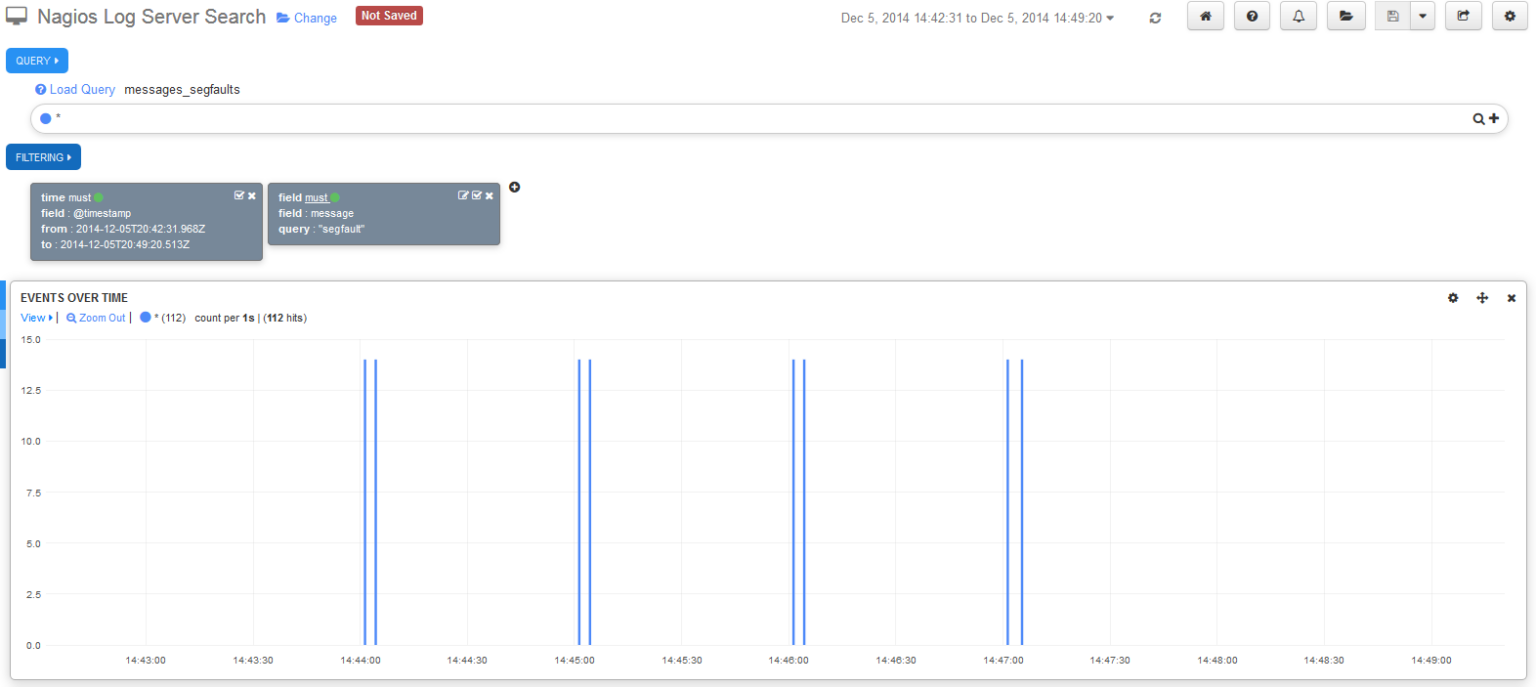Click the home dashboard button

[1205, 17]
